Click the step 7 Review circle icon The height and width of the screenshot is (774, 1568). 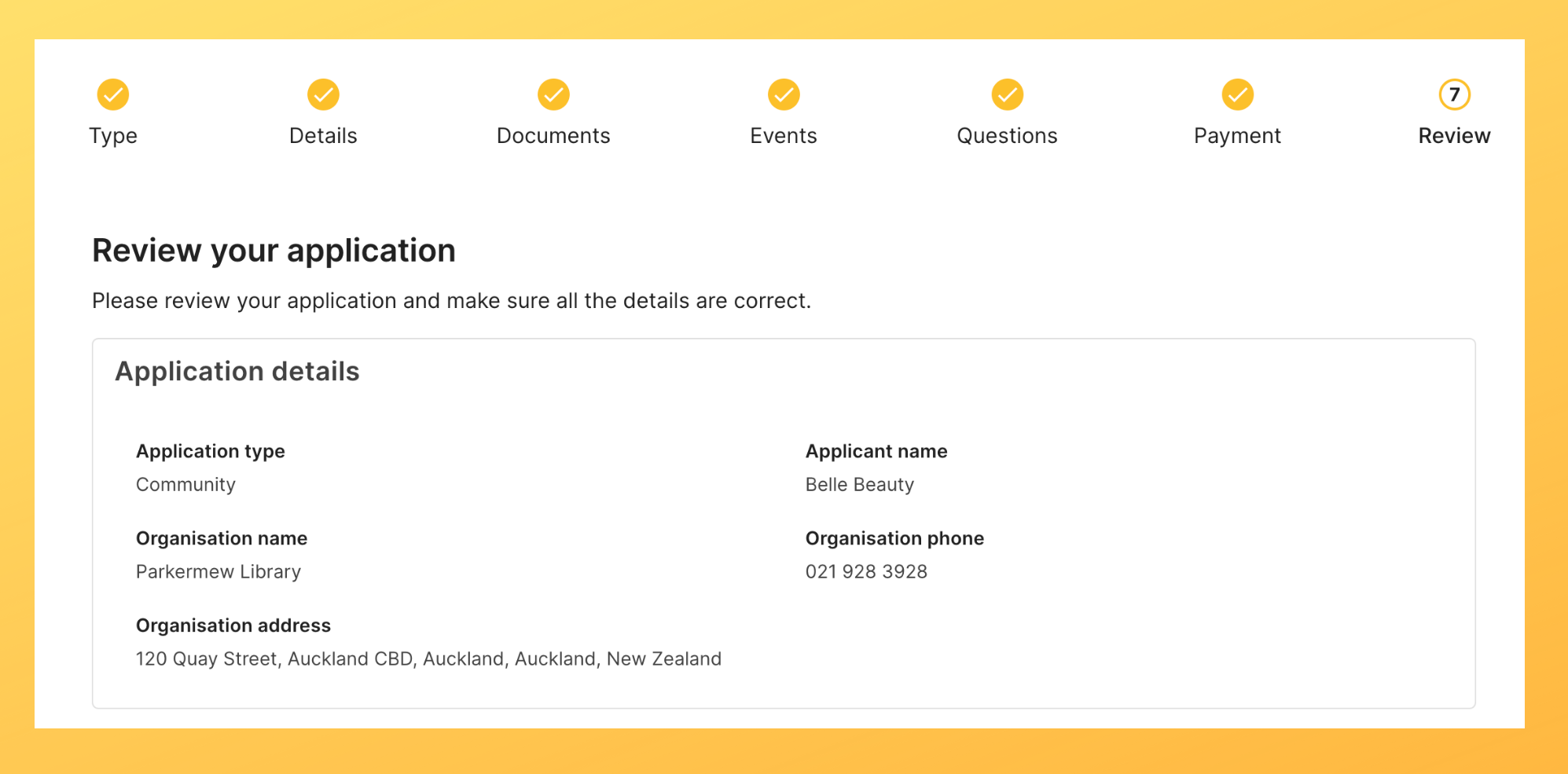pos(1454,94)
